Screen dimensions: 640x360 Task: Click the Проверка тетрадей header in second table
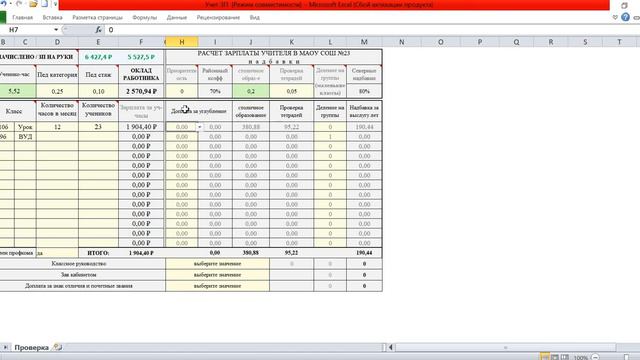click(291, 111)
